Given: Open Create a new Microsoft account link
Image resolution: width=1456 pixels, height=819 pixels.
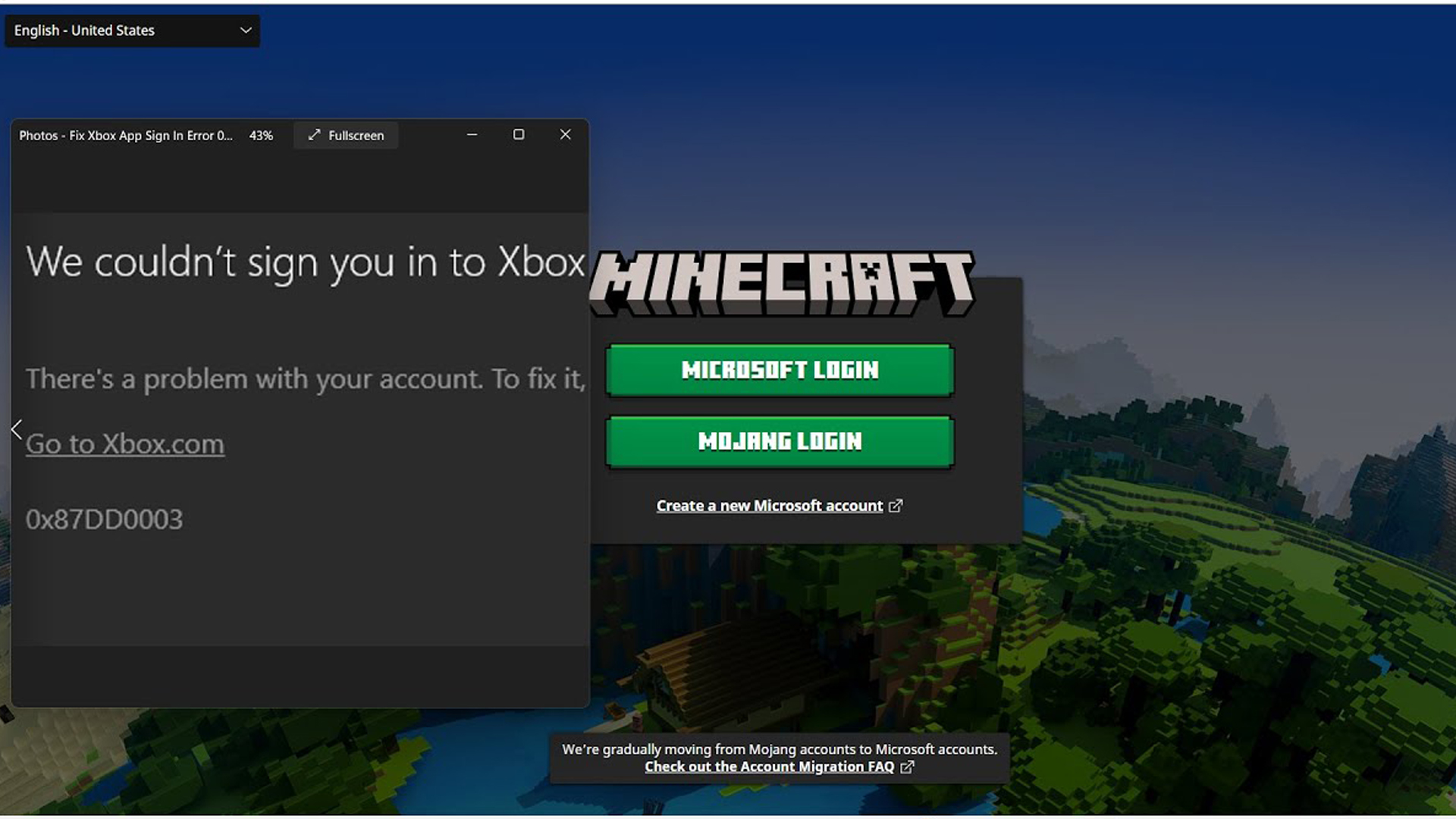Looking at the screenshot, I should [x=768, y=505].
